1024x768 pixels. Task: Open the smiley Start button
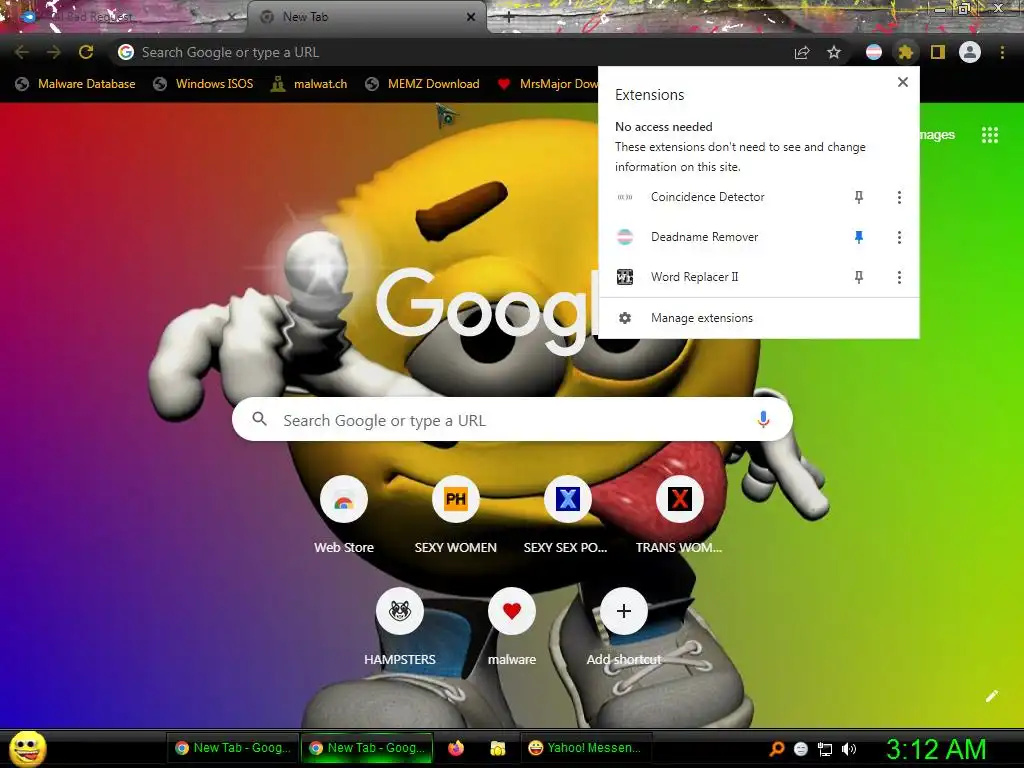pos(27,748)
